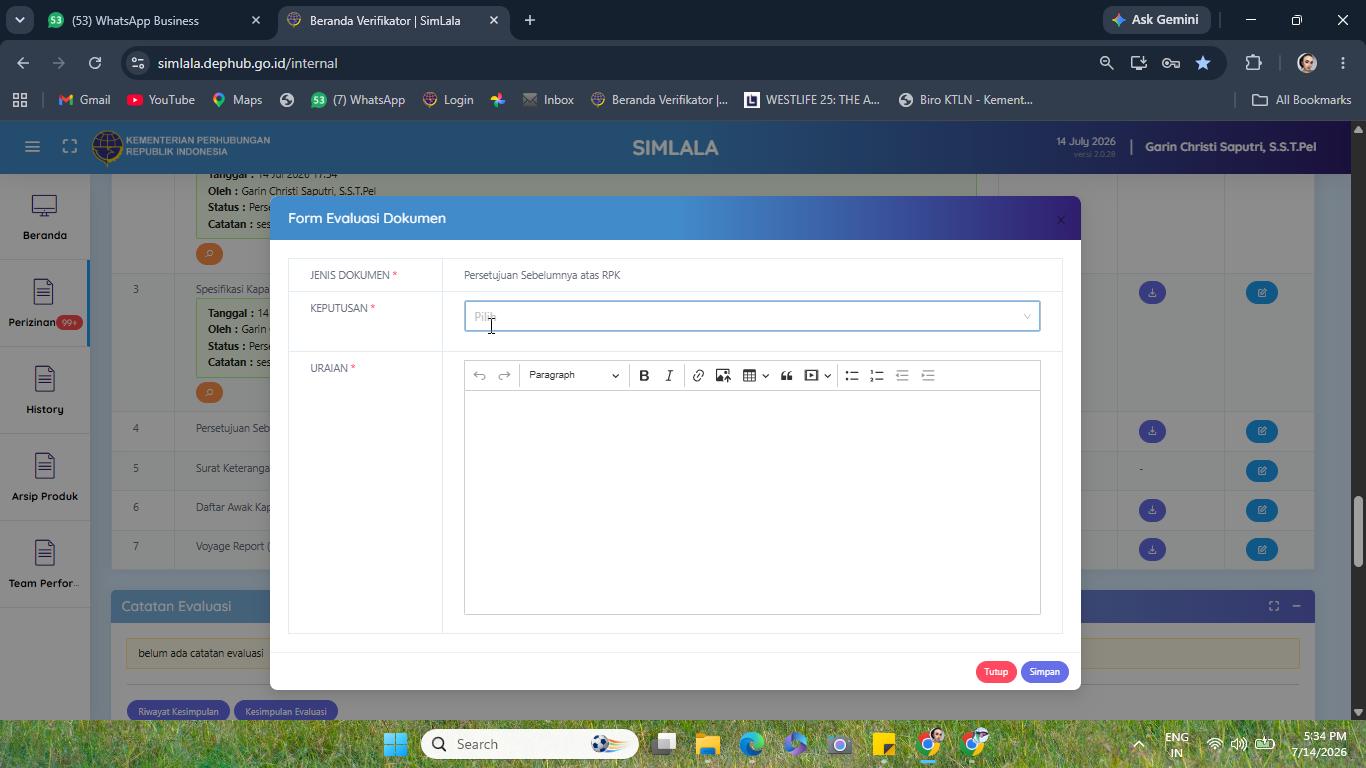
Task: Launch Microsoft Edge from the taskbar
Action: point(752,744)
